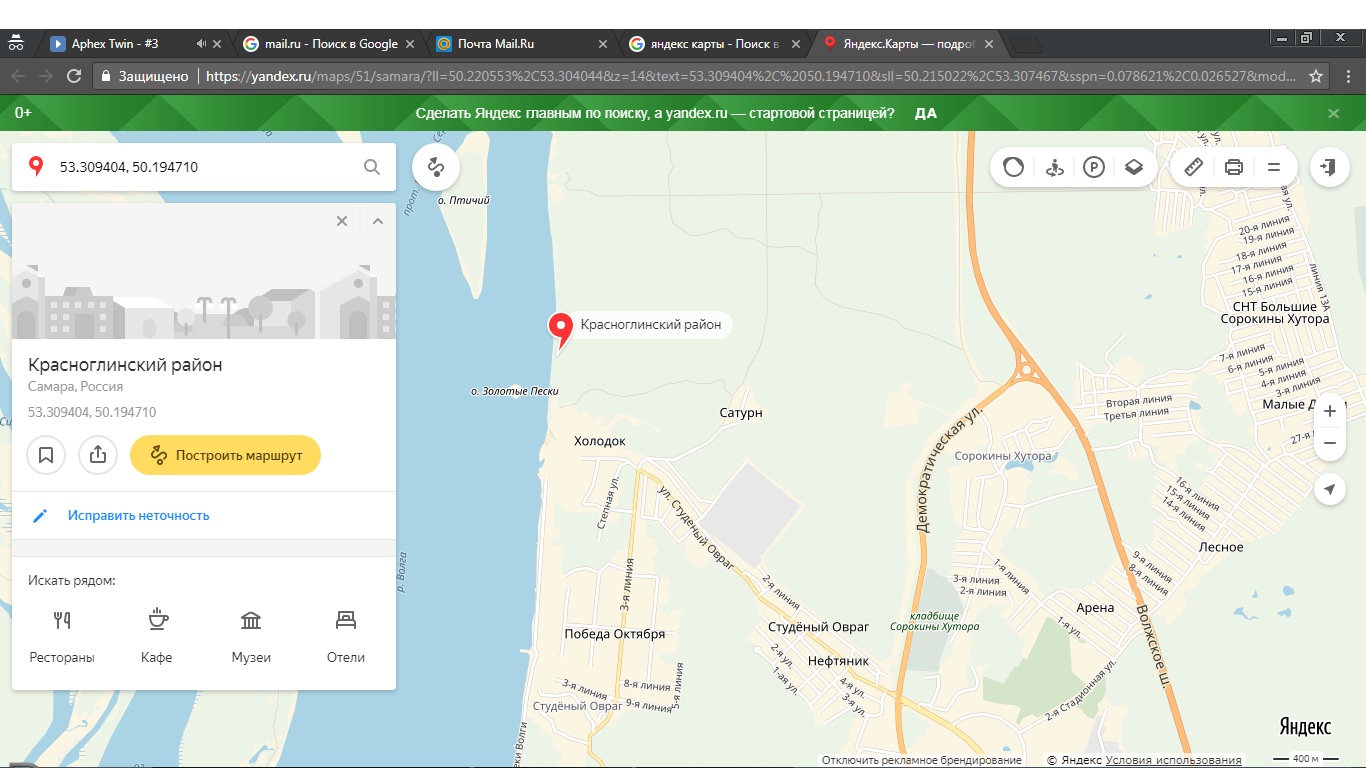The image size is (1366, 768).
Task: Click Победа Октября map label
Action: 614,634
